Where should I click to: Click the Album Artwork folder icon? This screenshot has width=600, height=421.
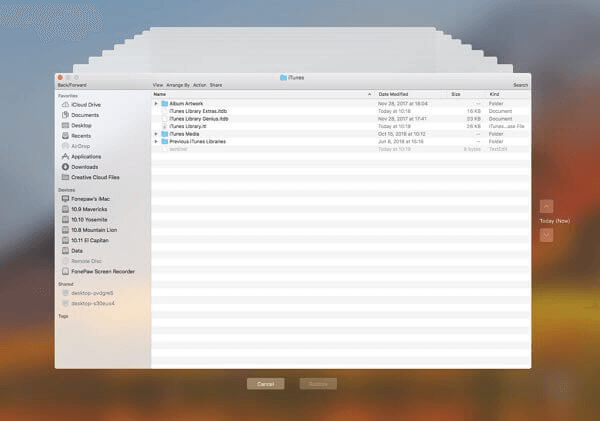pyautogui.click(x=165, y=103)
